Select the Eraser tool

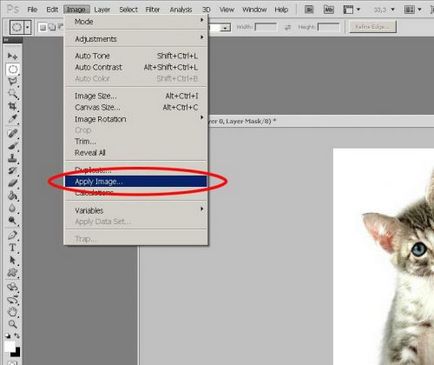(x=13, y=183)
